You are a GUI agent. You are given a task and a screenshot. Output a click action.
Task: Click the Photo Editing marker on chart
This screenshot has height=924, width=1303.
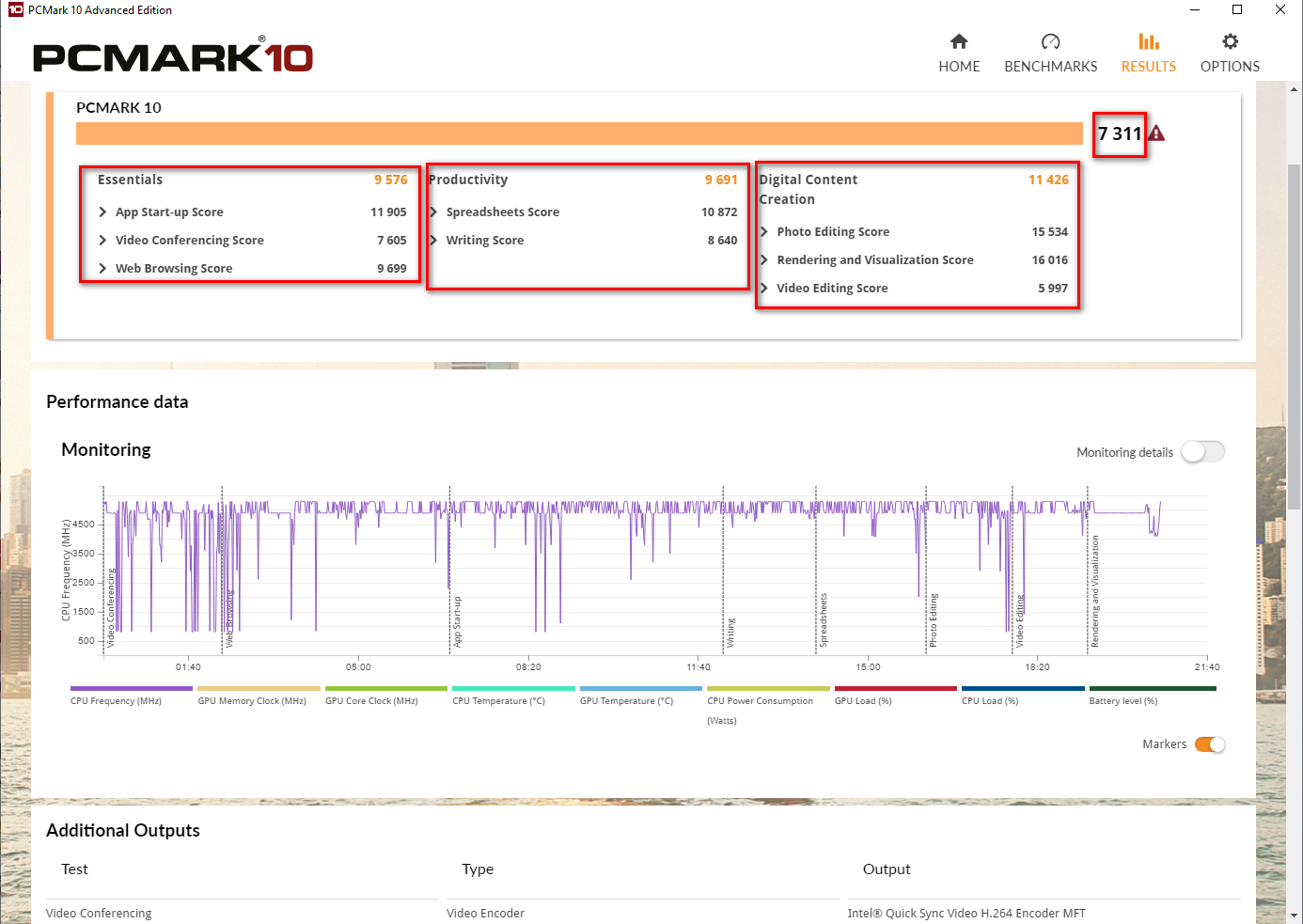click(x=934, y=620)
